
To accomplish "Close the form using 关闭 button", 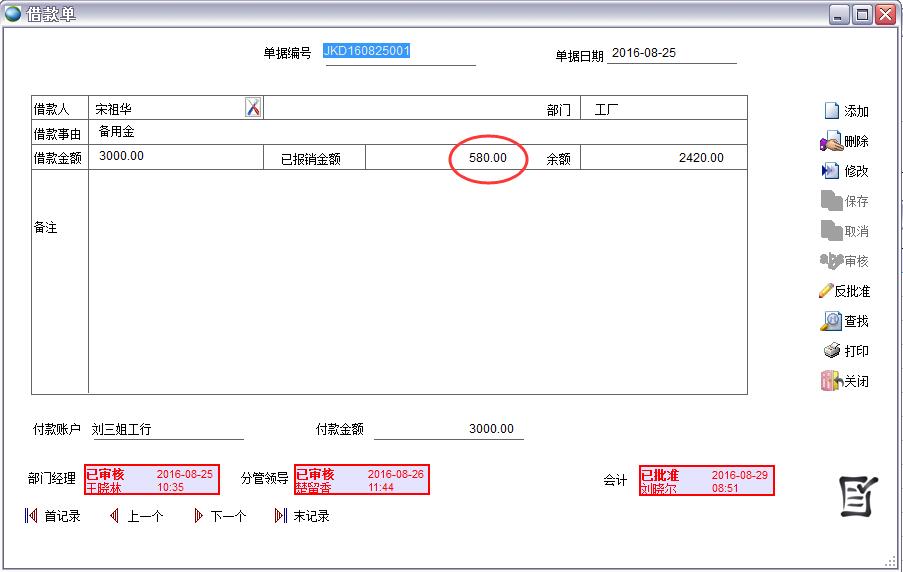I will coord(831,381).
